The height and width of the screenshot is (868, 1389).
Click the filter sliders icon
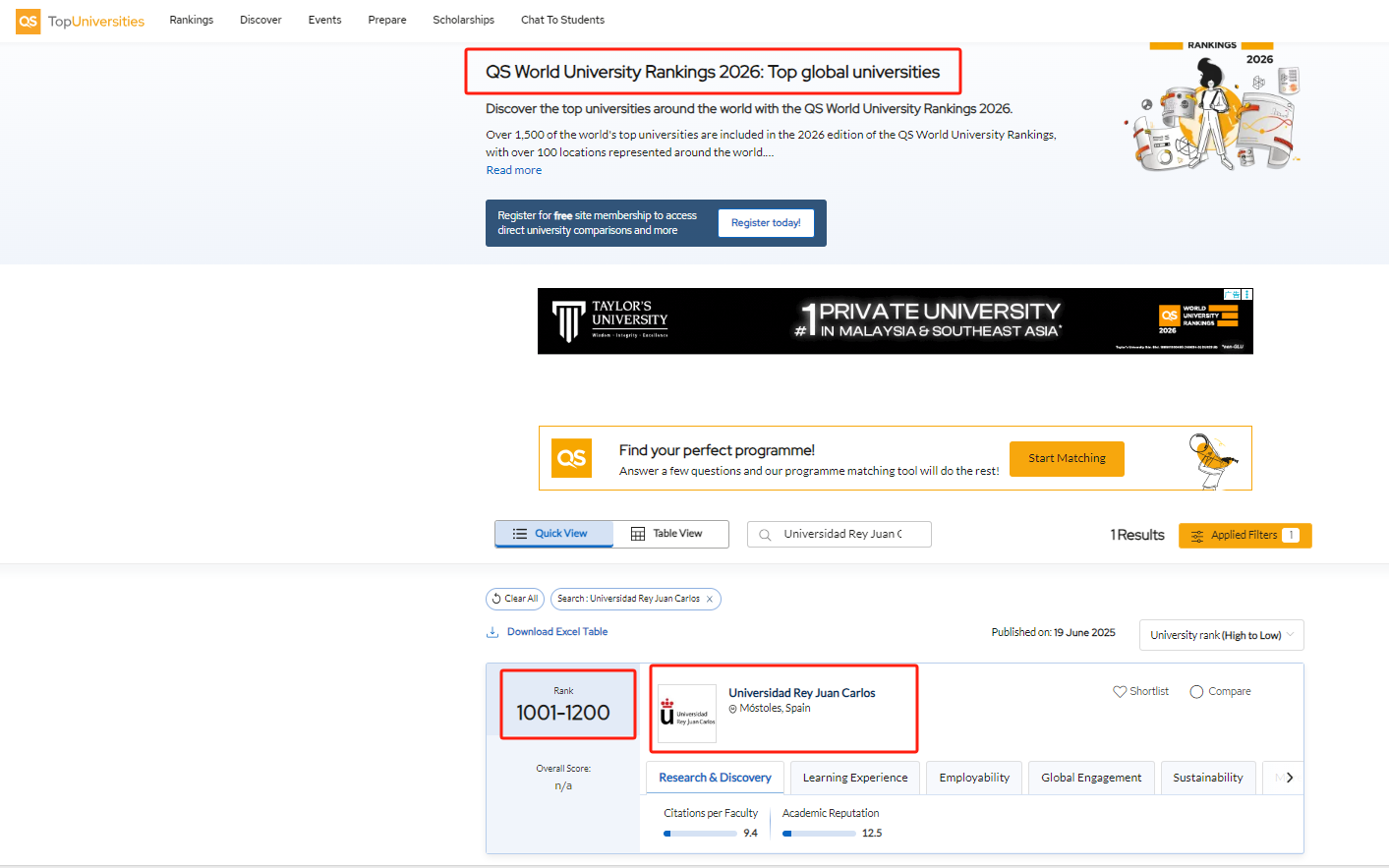pyautogui.click(x=1197, y=536)
